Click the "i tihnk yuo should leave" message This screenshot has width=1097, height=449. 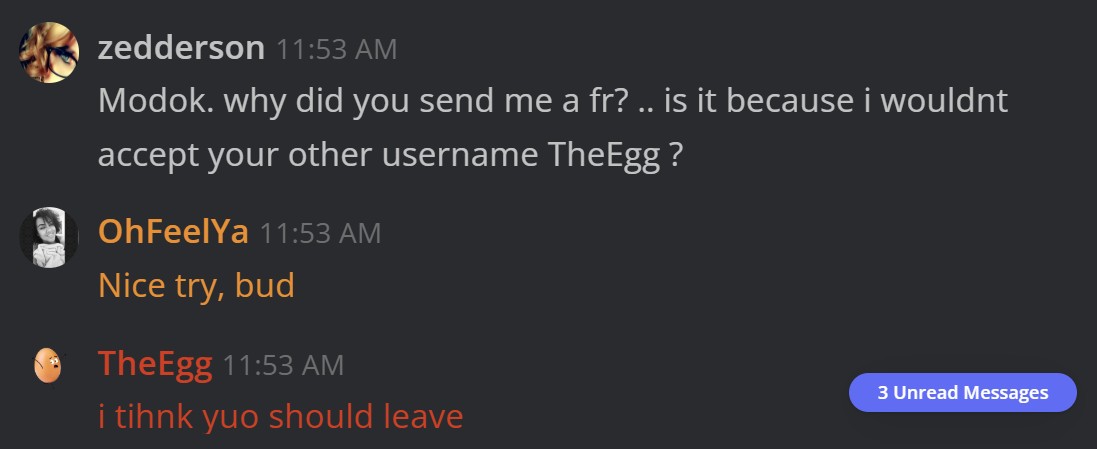pyautogui.click(x=281, y=417)
